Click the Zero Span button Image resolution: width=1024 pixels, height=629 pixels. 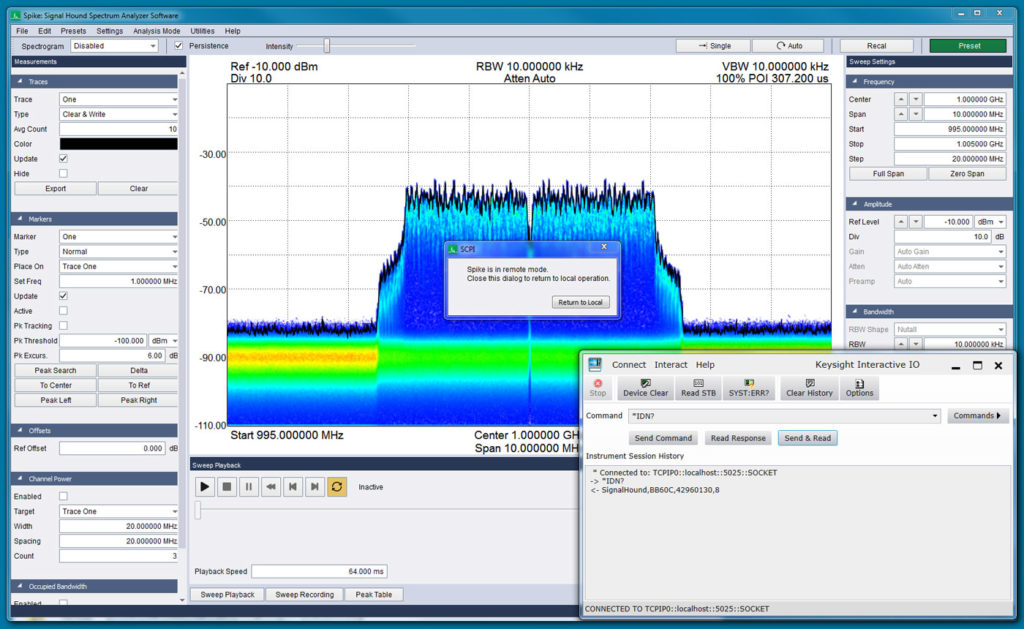click(x=966, y=173)
